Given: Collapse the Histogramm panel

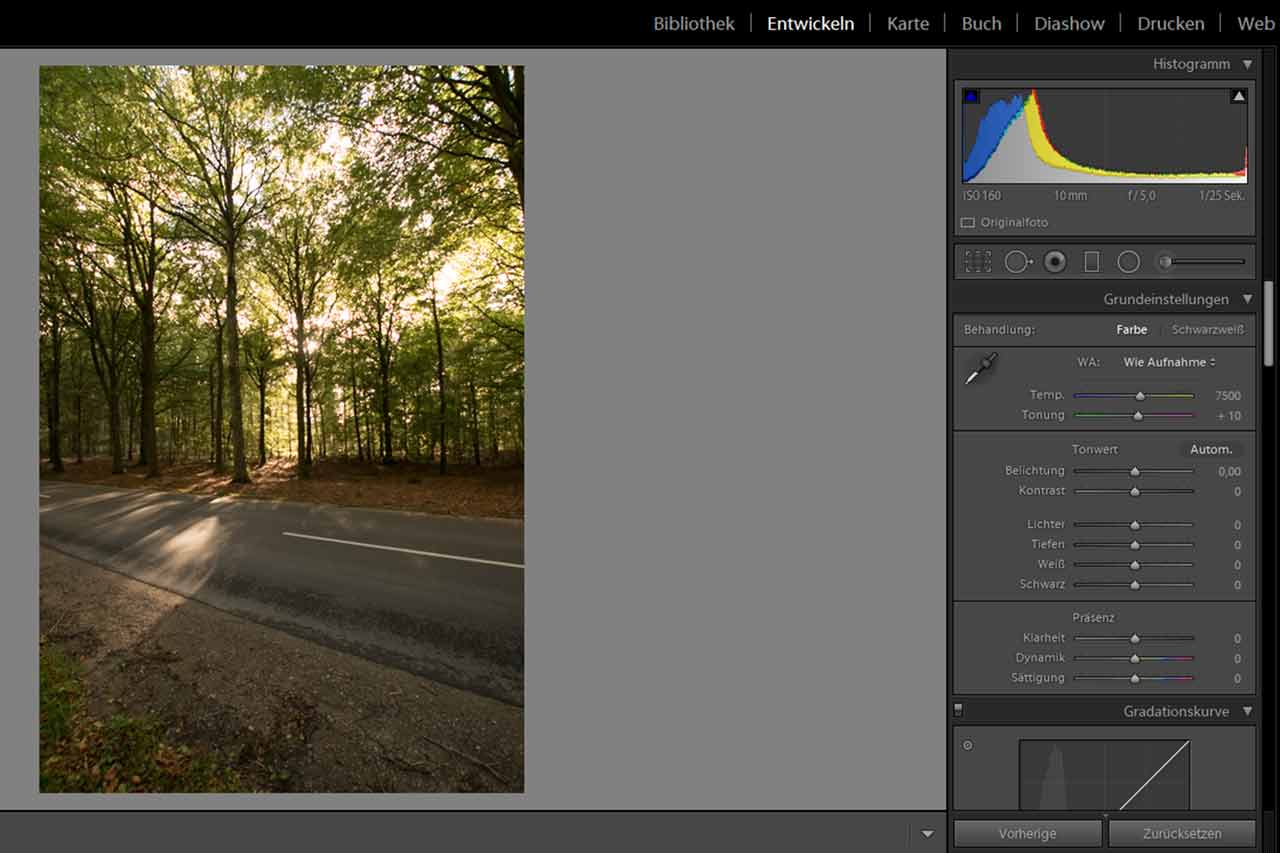Looking at the screenshot, I should pos(1247,65).
